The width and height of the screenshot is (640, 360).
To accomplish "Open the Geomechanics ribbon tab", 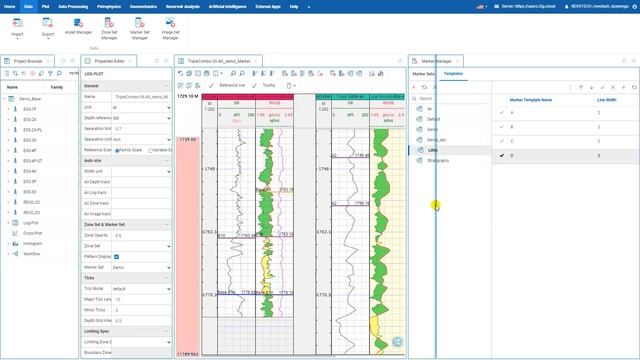I will (143, 7).
